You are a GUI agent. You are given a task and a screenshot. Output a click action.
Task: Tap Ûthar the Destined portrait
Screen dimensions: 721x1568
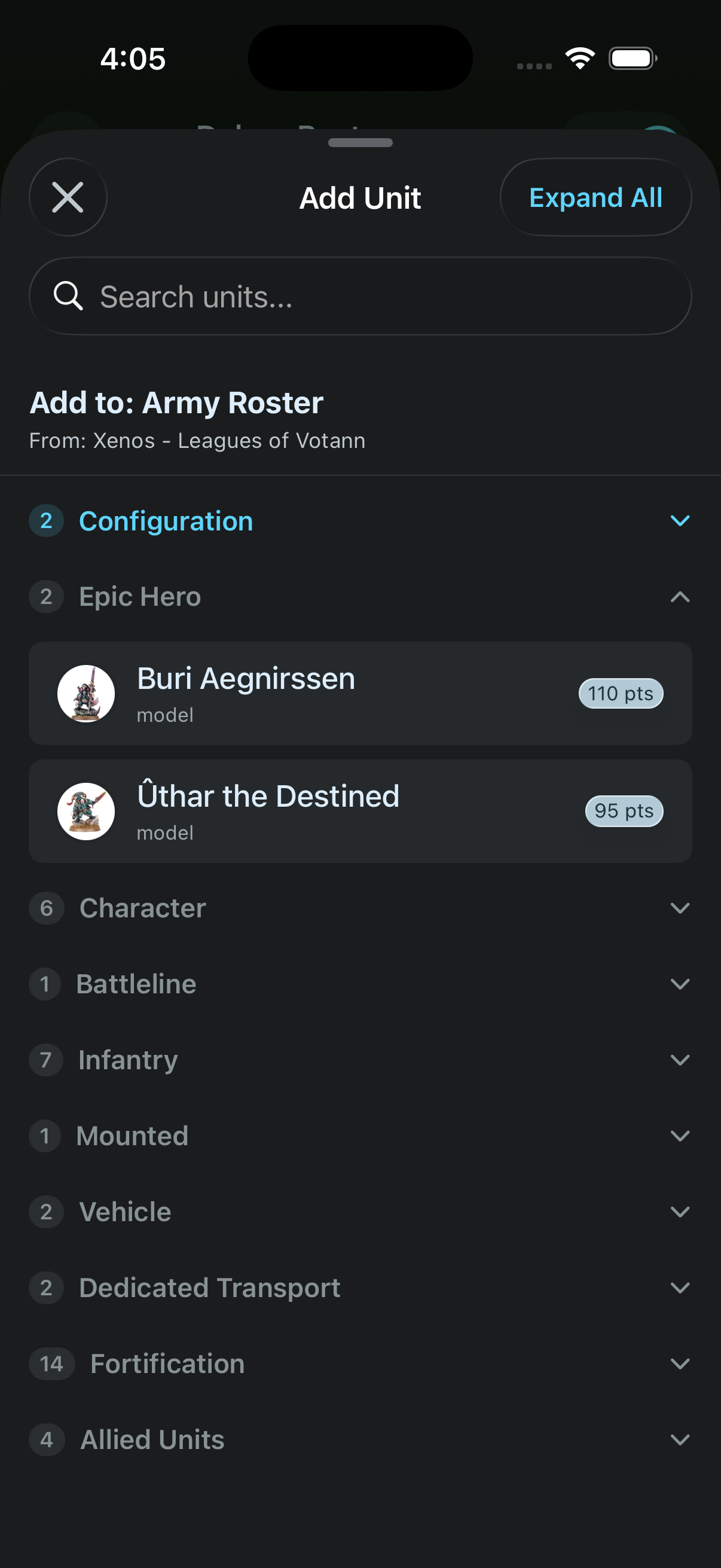point(85,811)
